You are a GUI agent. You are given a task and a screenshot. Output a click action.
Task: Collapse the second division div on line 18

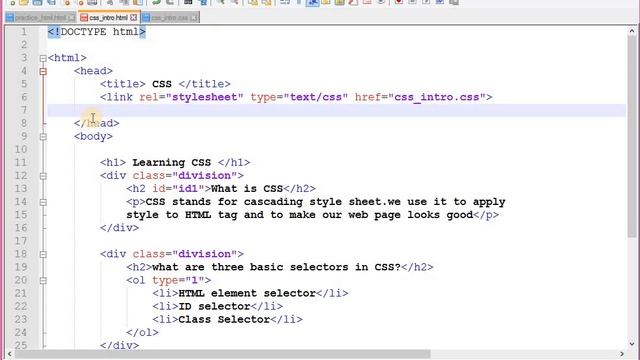coord(43,254)
